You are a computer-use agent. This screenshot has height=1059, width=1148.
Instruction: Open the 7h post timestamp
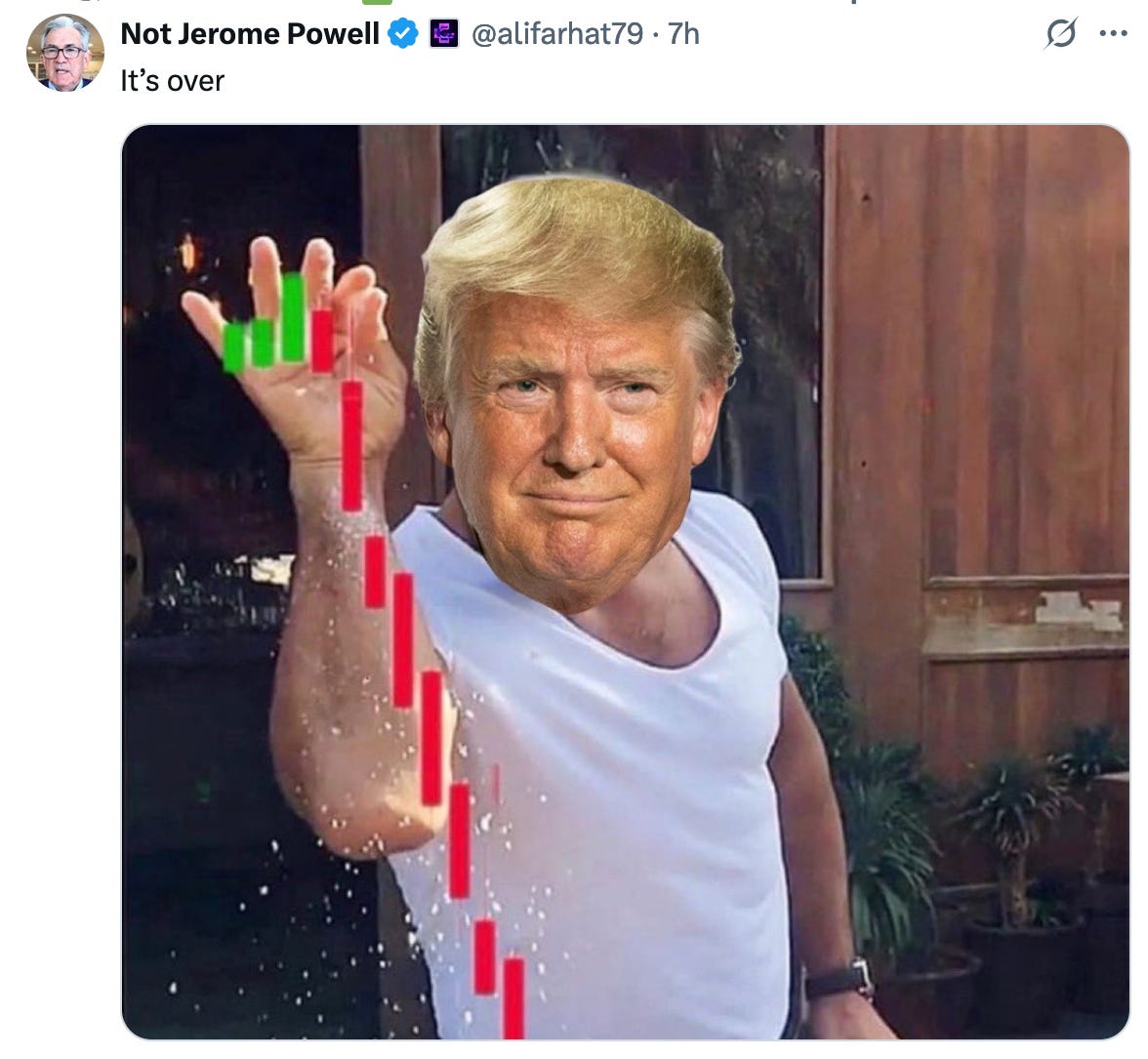click(683, 33)
